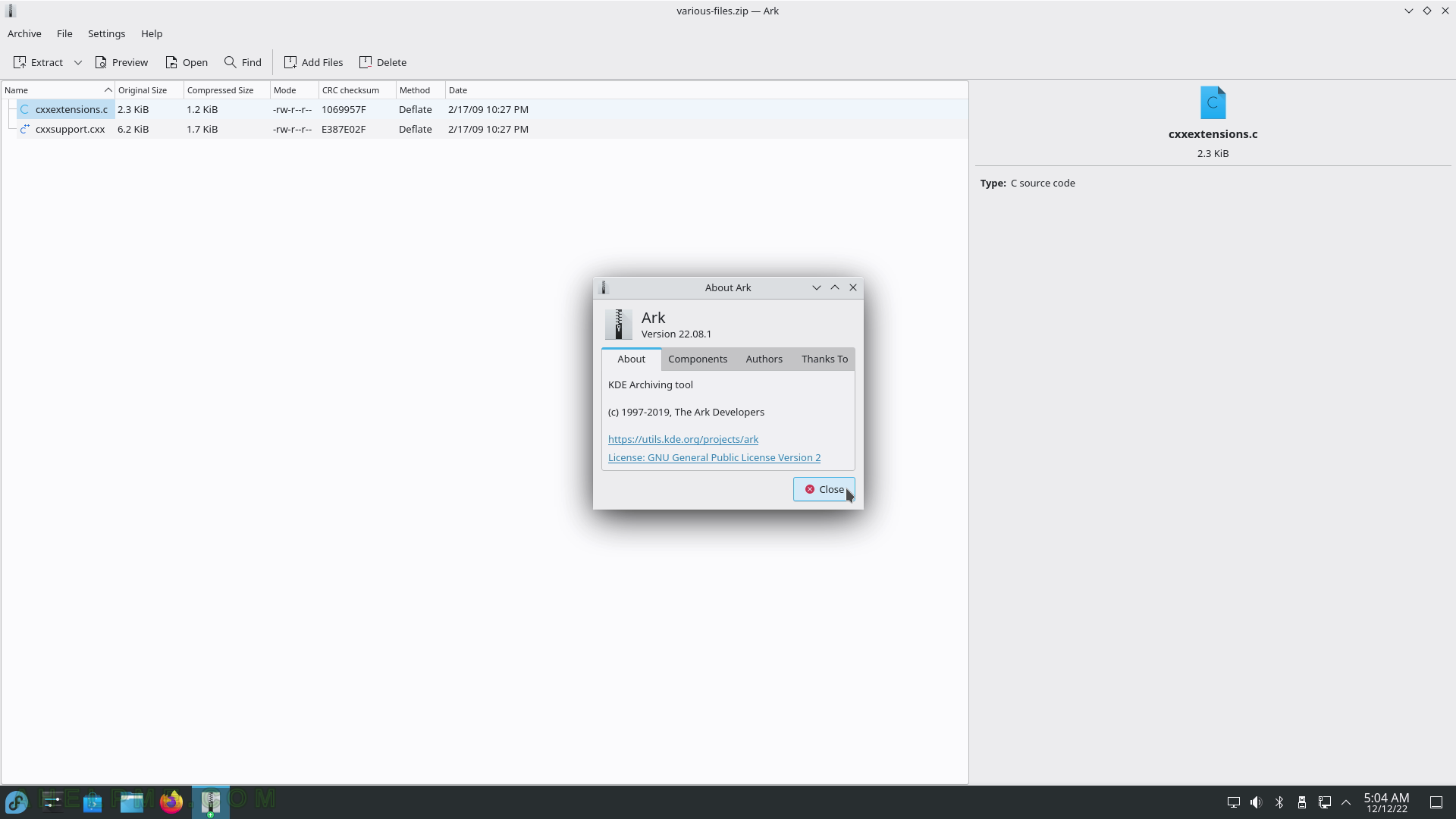Screen dimensions: 1456x819
Task: Click the large C file icon in info panel
Action: click(1213, 102)
